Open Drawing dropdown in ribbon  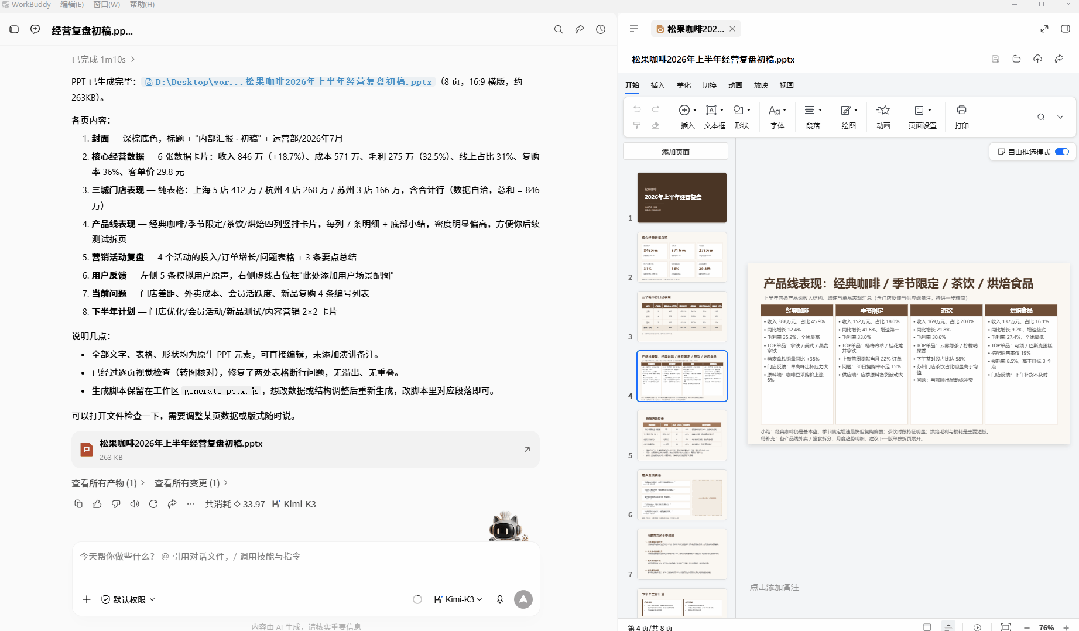[848, 116]
